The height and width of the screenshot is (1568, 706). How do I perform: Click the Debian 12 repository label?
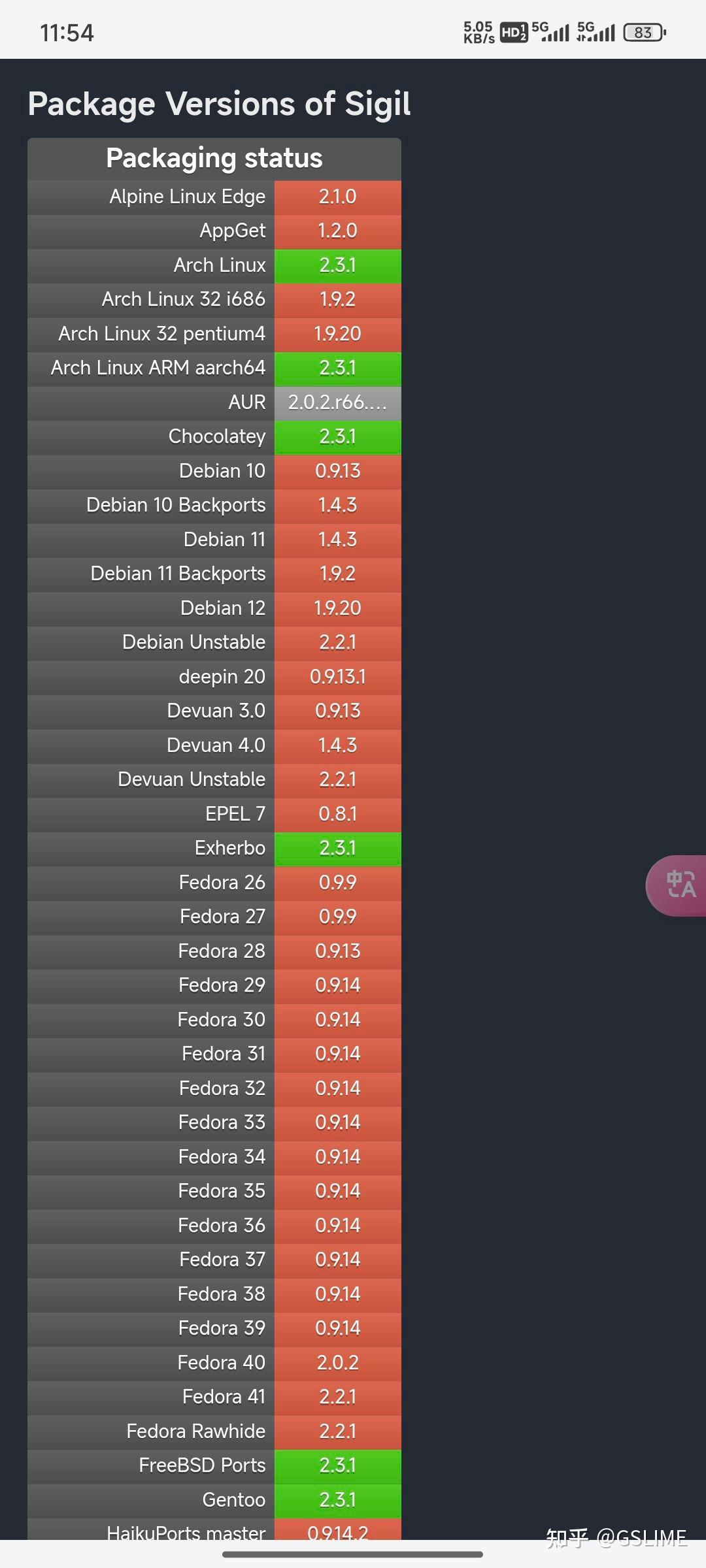(223, 608)
